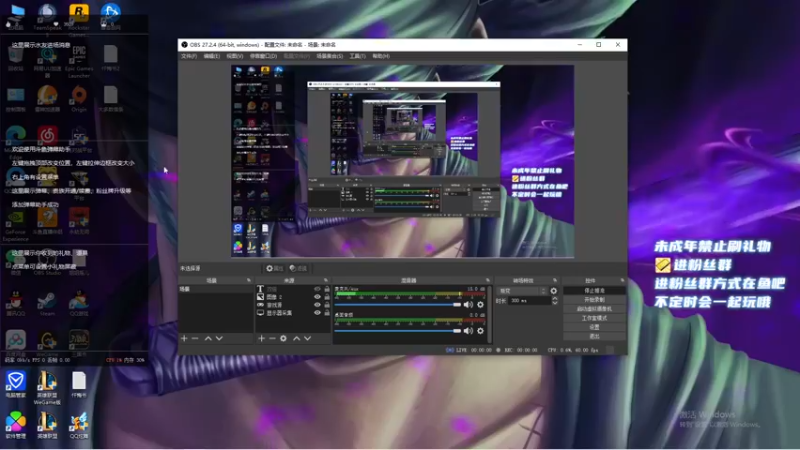Select the 场景 entry in Scenes list
This screenshot has width=800, height=450.
tap(215, 289)
